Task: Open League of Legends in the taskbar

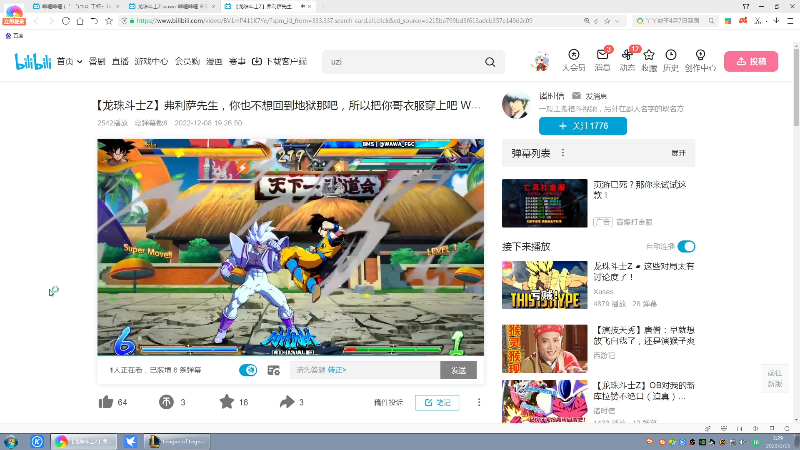Action: point(177,441)
